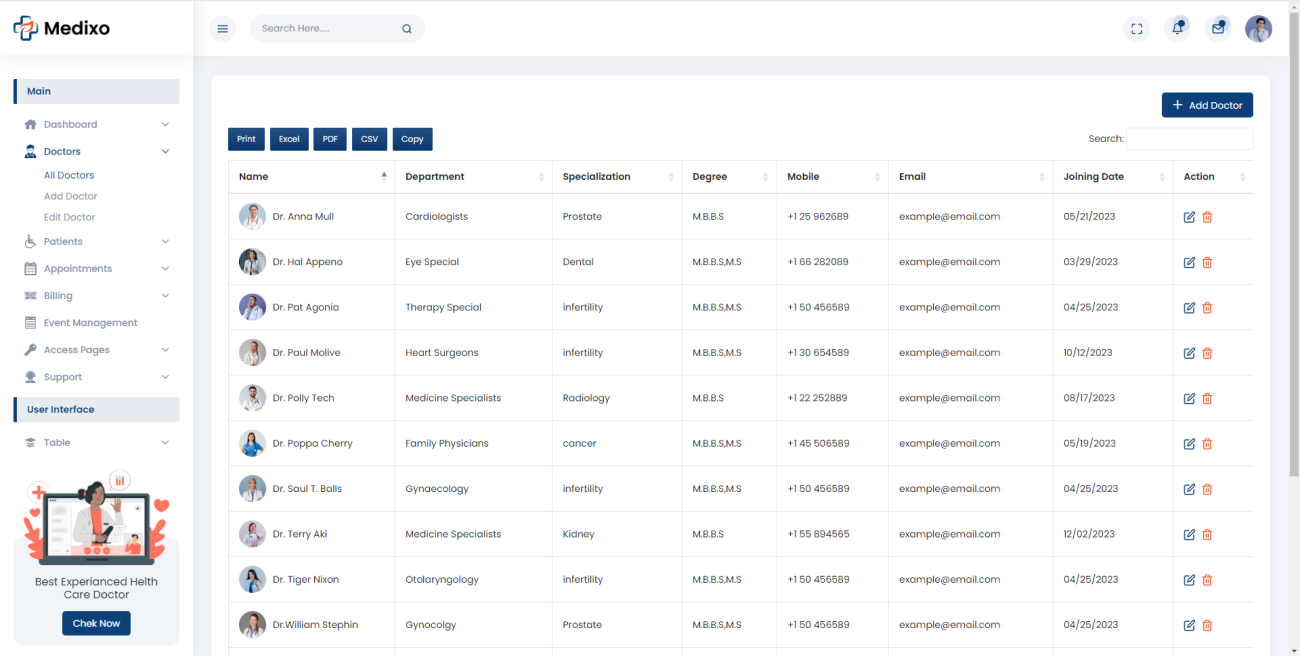This screenshot has width=1300, height=656.
Task: Export table with the Excel button
Action: [289, 139]
